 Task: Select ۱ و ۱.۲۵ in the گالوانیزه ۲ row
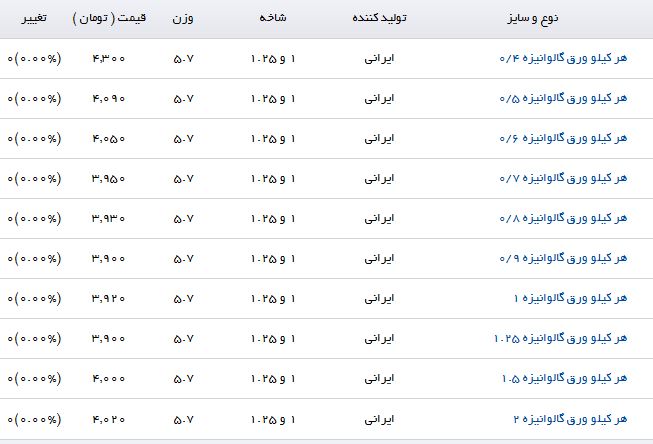pyautogui.click(x=273, y=419)
